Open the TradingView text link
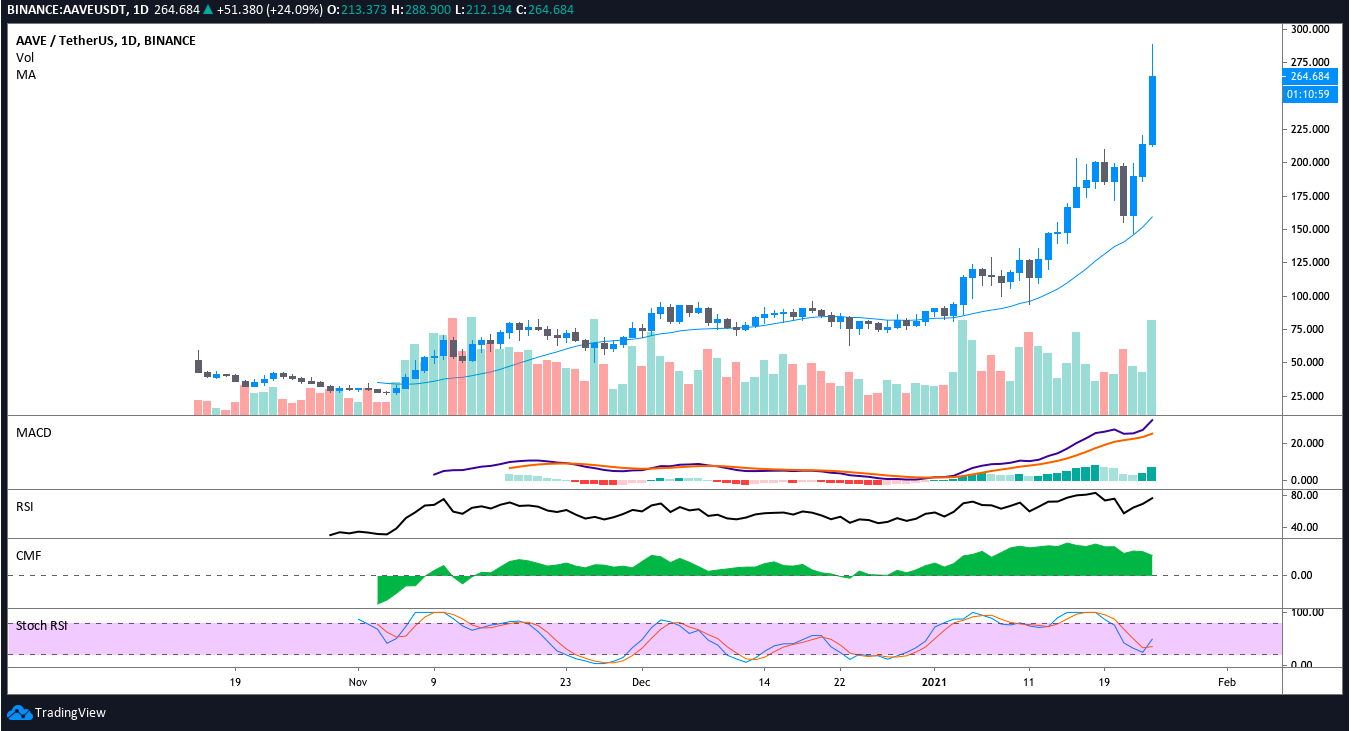Image resolution: width=1351 pixels, height=731 pixels. pyautogui.click(x=70, y=713)
